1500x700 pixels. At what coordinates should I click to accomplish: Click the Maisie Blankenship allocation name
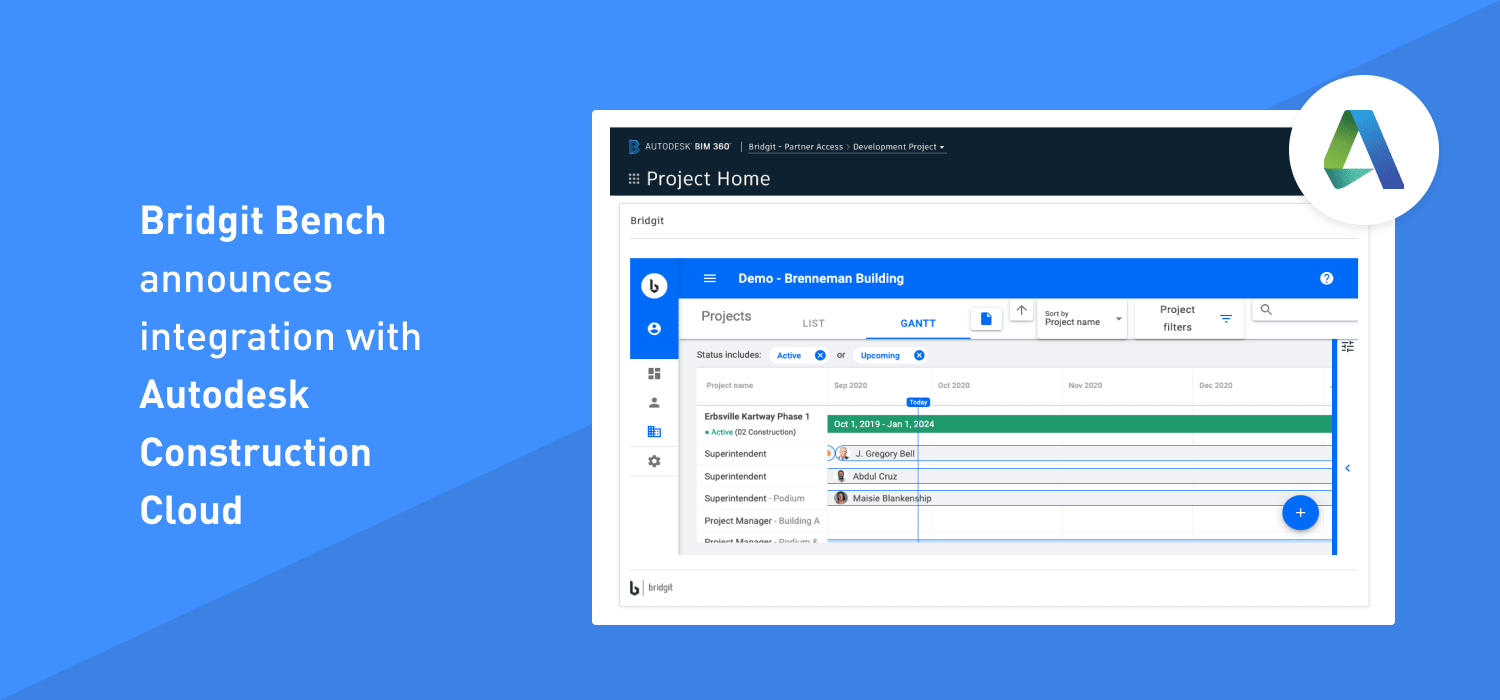[892, 498]
